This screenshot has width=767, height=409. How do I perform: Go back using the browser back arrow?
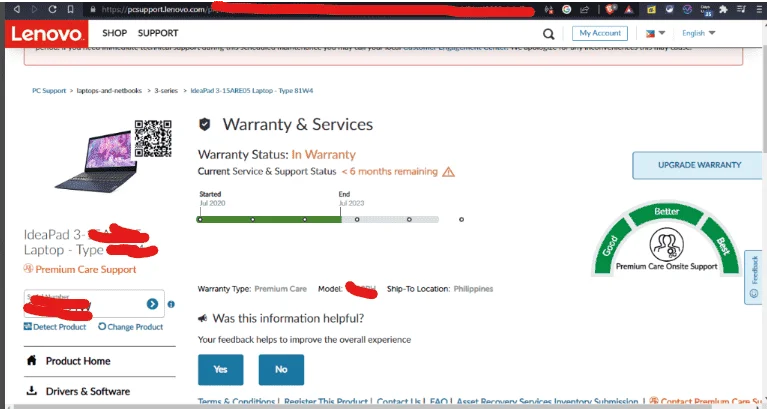[17, 9]
